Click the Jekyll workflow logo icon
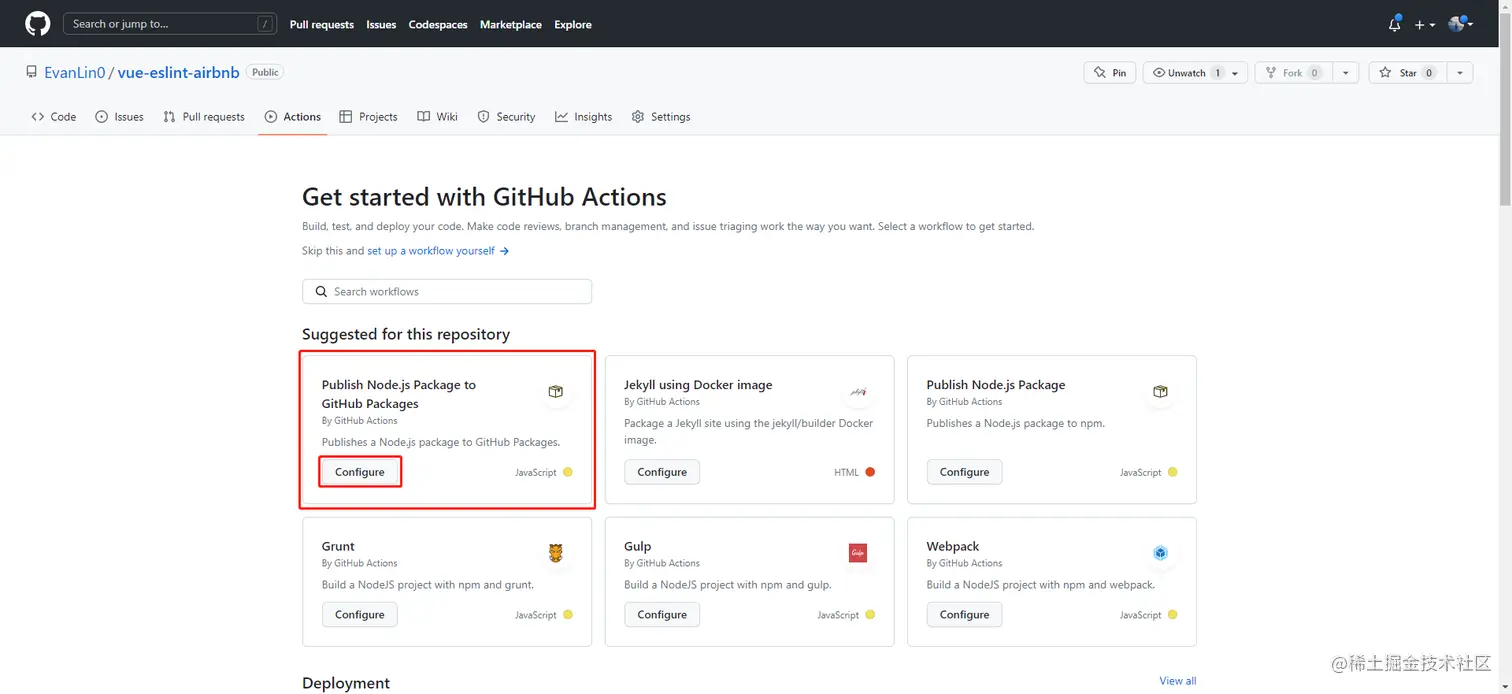The image size is (1512, 694). click(x=858, y=391)
